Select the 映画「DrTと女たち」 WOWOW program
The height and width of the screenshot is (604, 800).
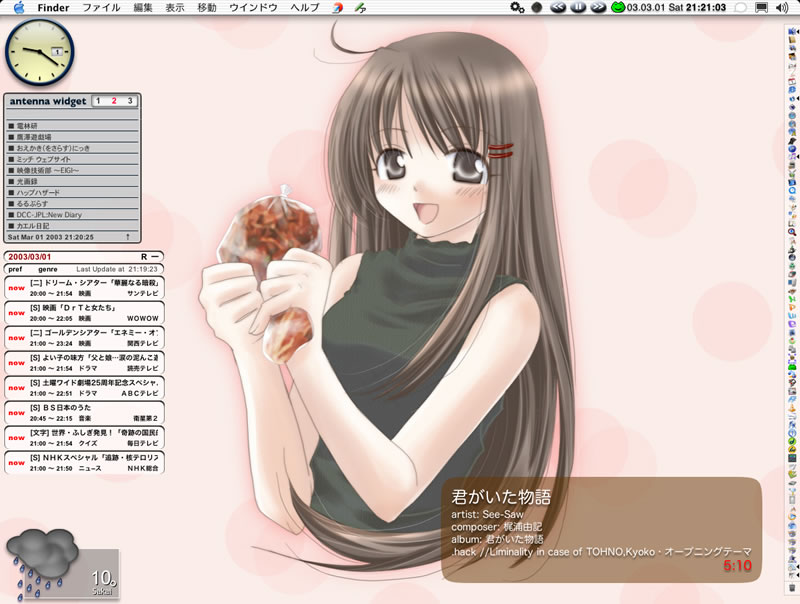click(84, 313)
